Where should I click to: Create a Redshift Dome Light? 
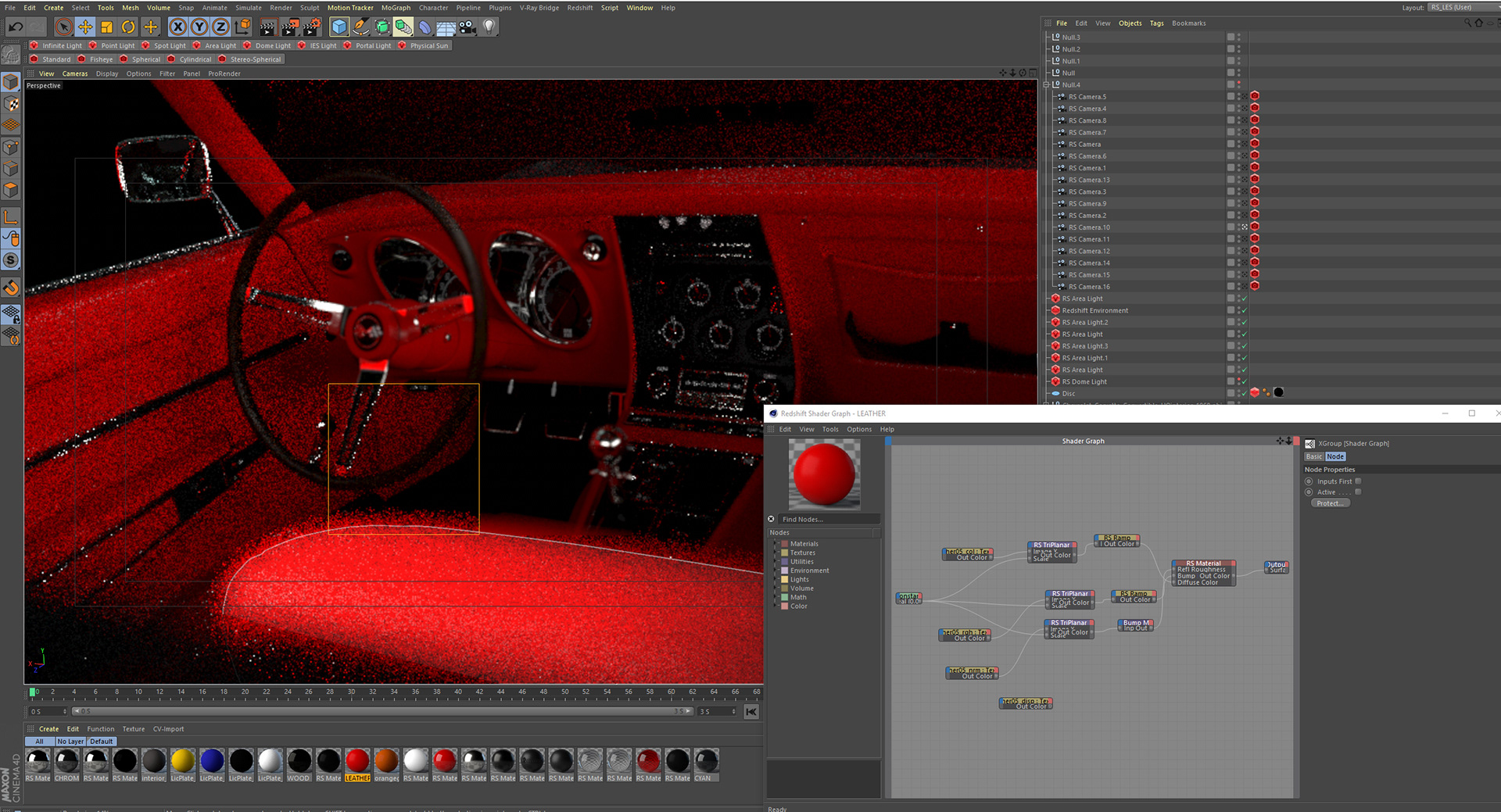[267, 45]
